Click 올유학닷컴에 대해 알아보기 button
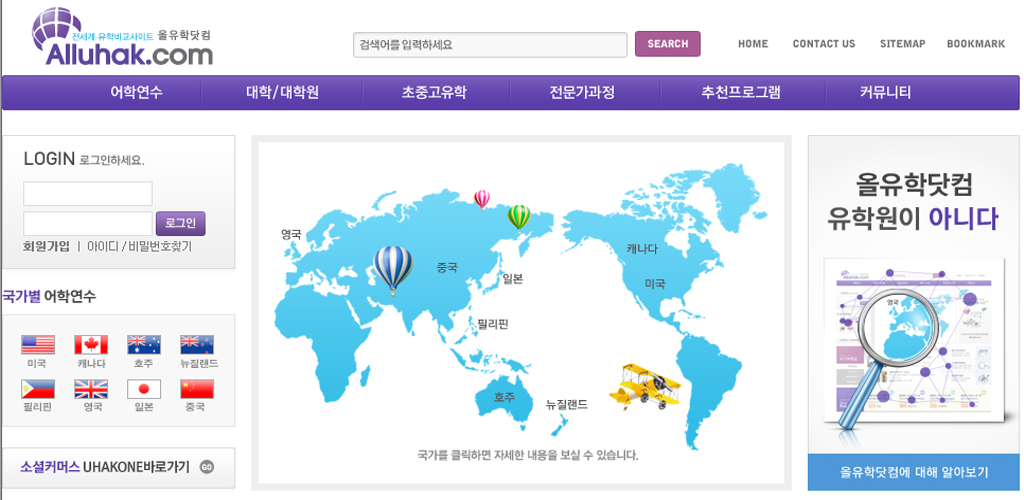The width and height of the screenshot is (1024, 500). 914,472
